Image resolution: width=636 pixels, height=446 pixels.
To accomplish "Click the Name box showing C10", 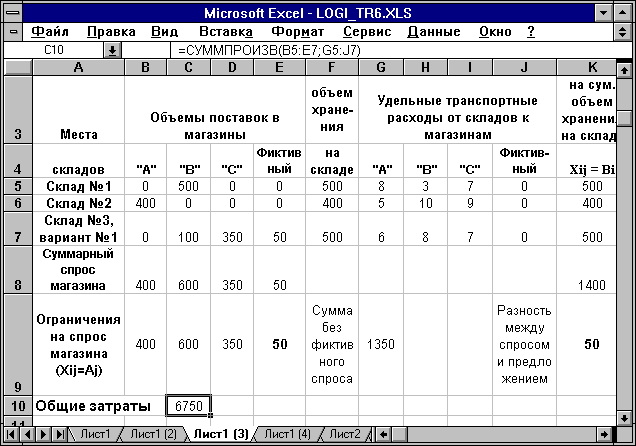I will pos(54,50).
